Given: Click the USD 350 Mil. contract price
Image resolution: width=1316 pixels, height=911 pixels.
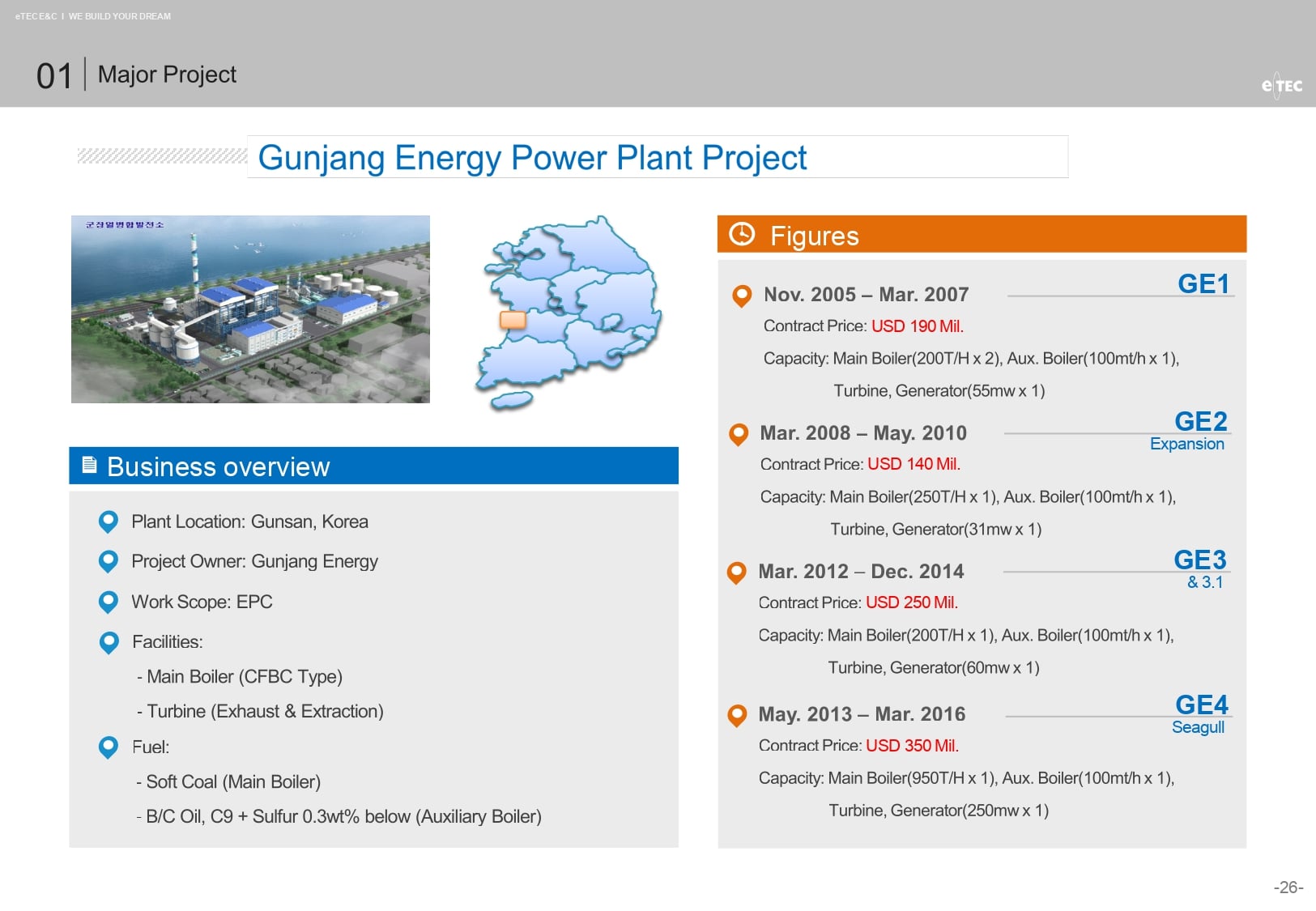Looking at the screenshot, I should click(912, 745).
